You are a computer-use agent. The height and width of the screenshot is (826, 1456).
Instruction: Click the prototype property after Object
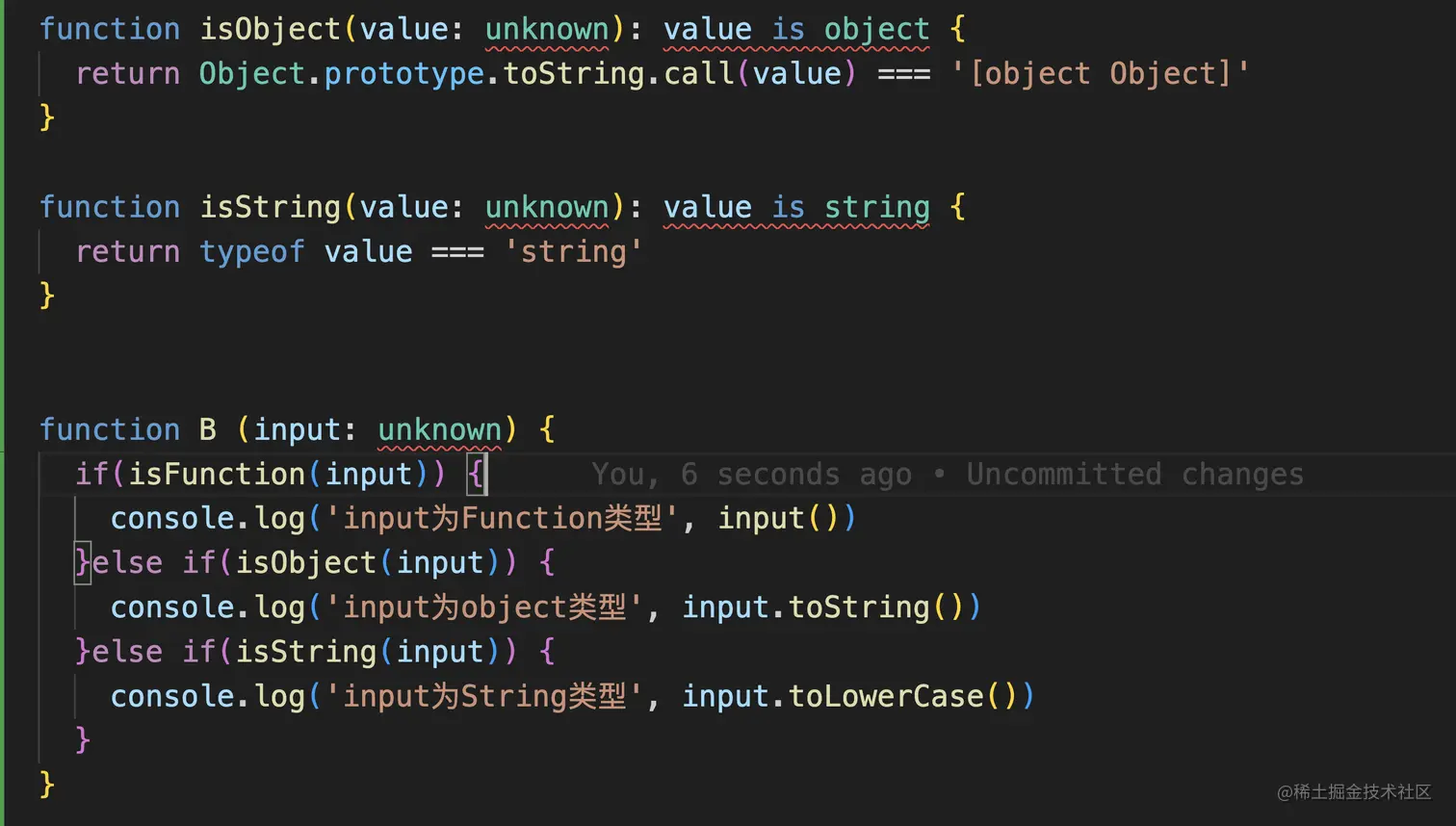click(403, 74)
